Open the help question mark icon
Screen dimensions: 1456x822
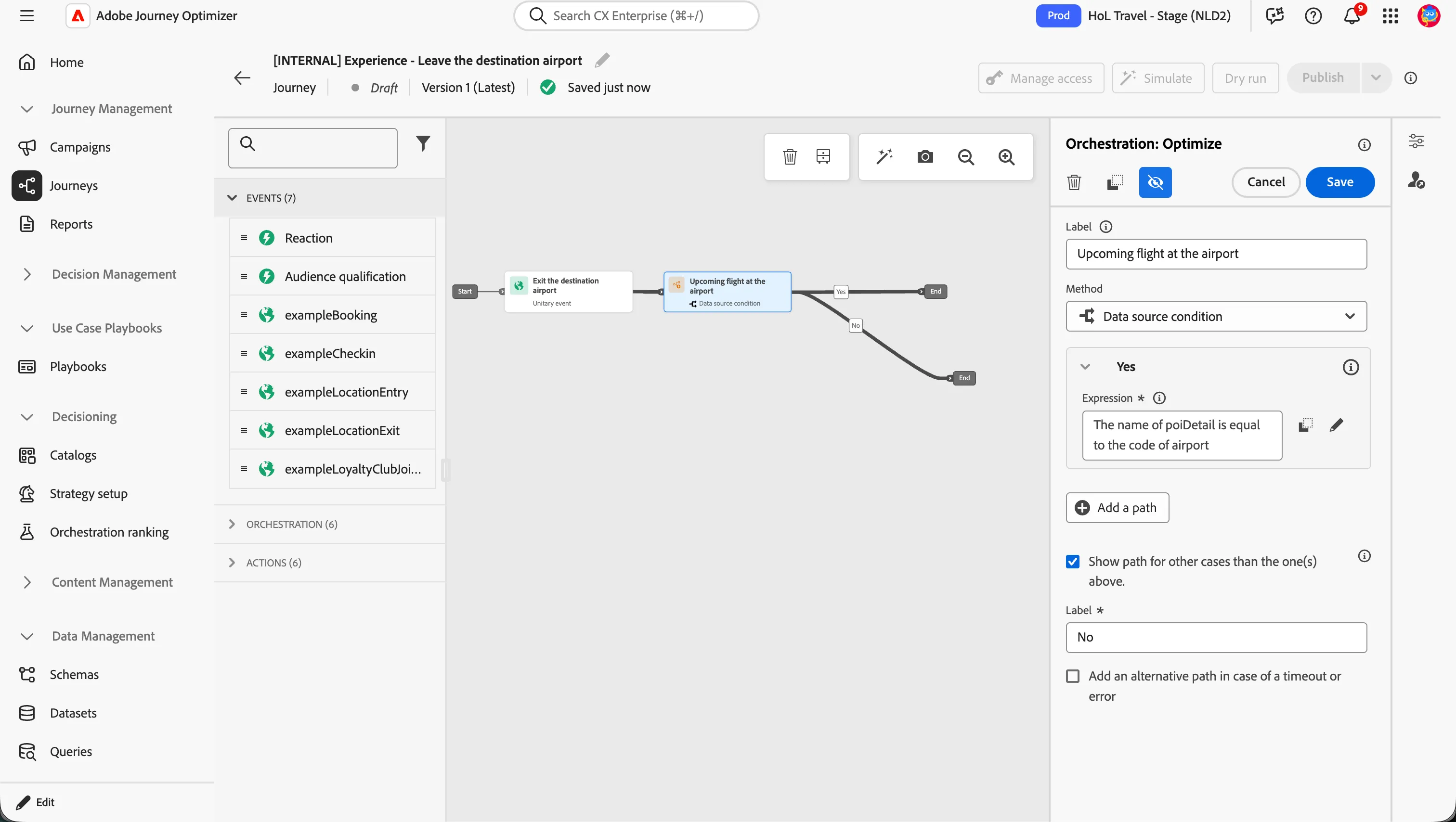tap(1313, 16)
